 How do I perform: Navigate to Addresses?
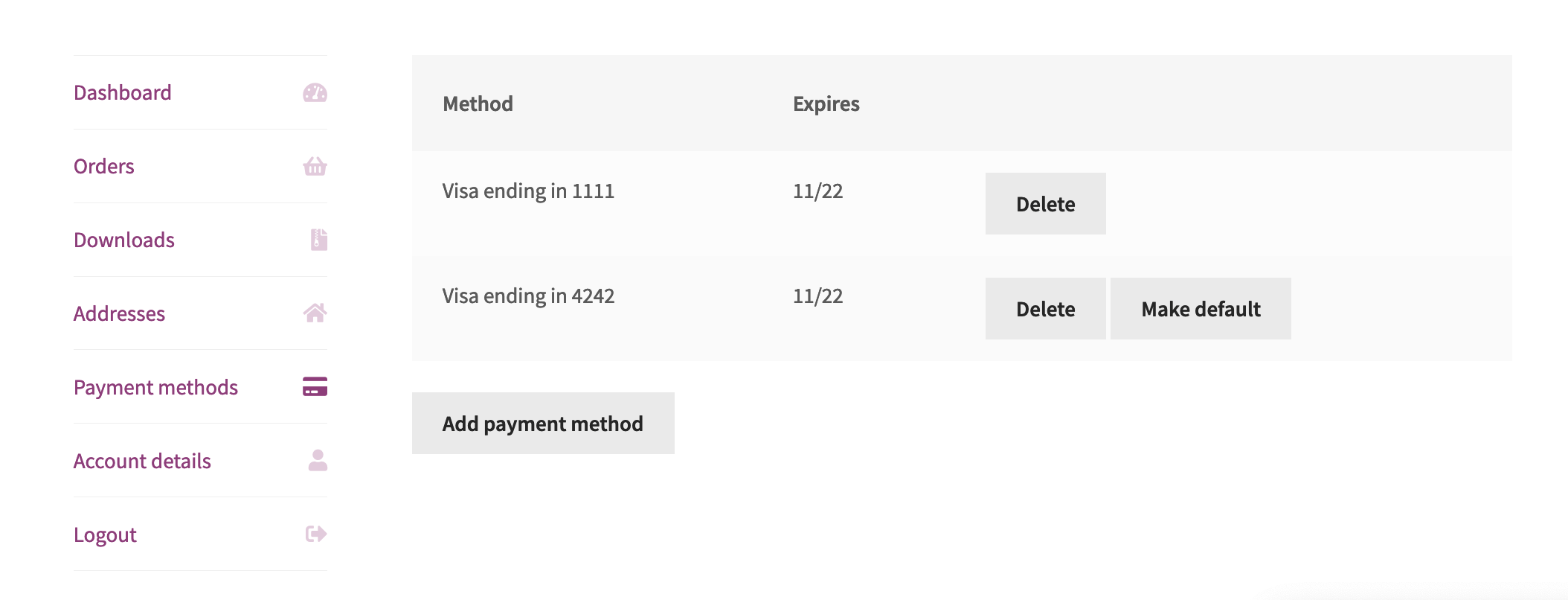coord(119,314)
